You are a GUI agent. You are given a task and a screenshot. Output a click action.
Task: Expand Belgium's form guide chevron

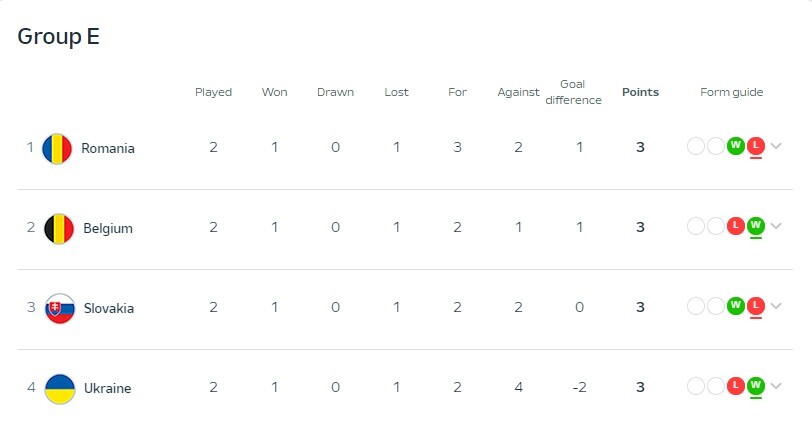(776, 226)
